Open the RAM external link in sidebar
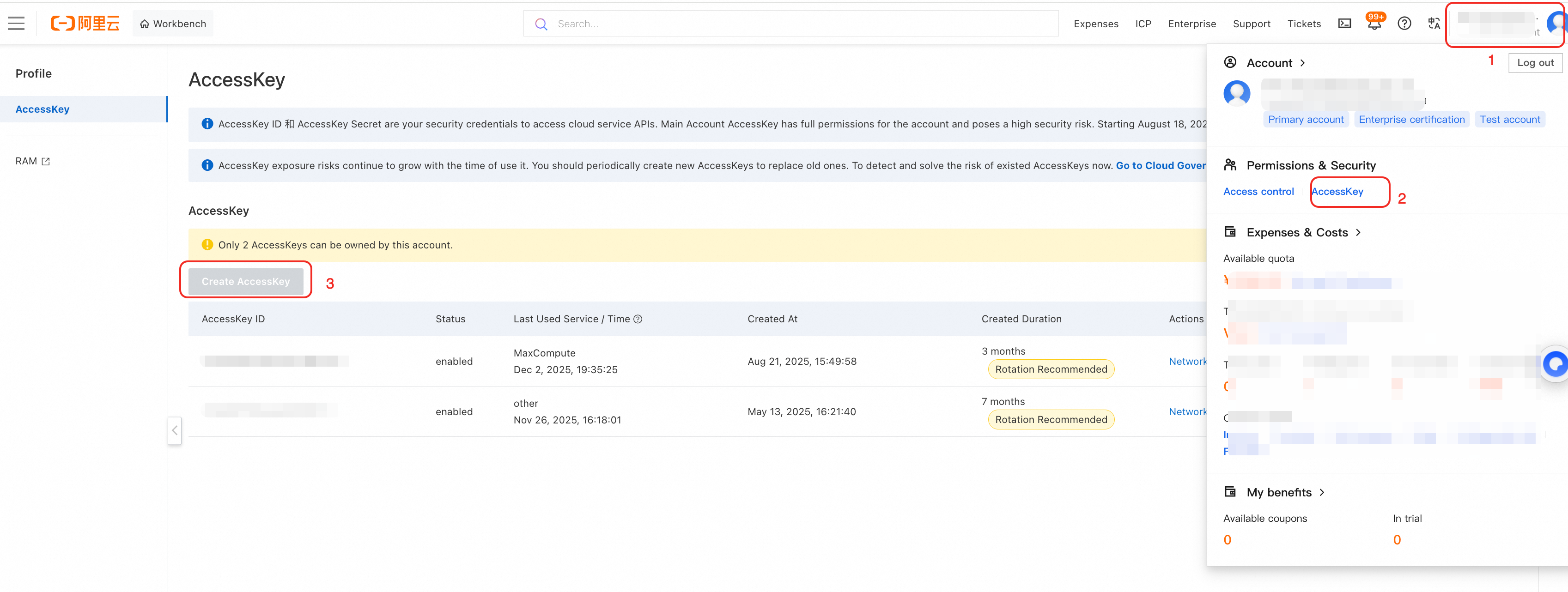The height and width of the screenshot is (592, 1568). [x=33, y=161]
